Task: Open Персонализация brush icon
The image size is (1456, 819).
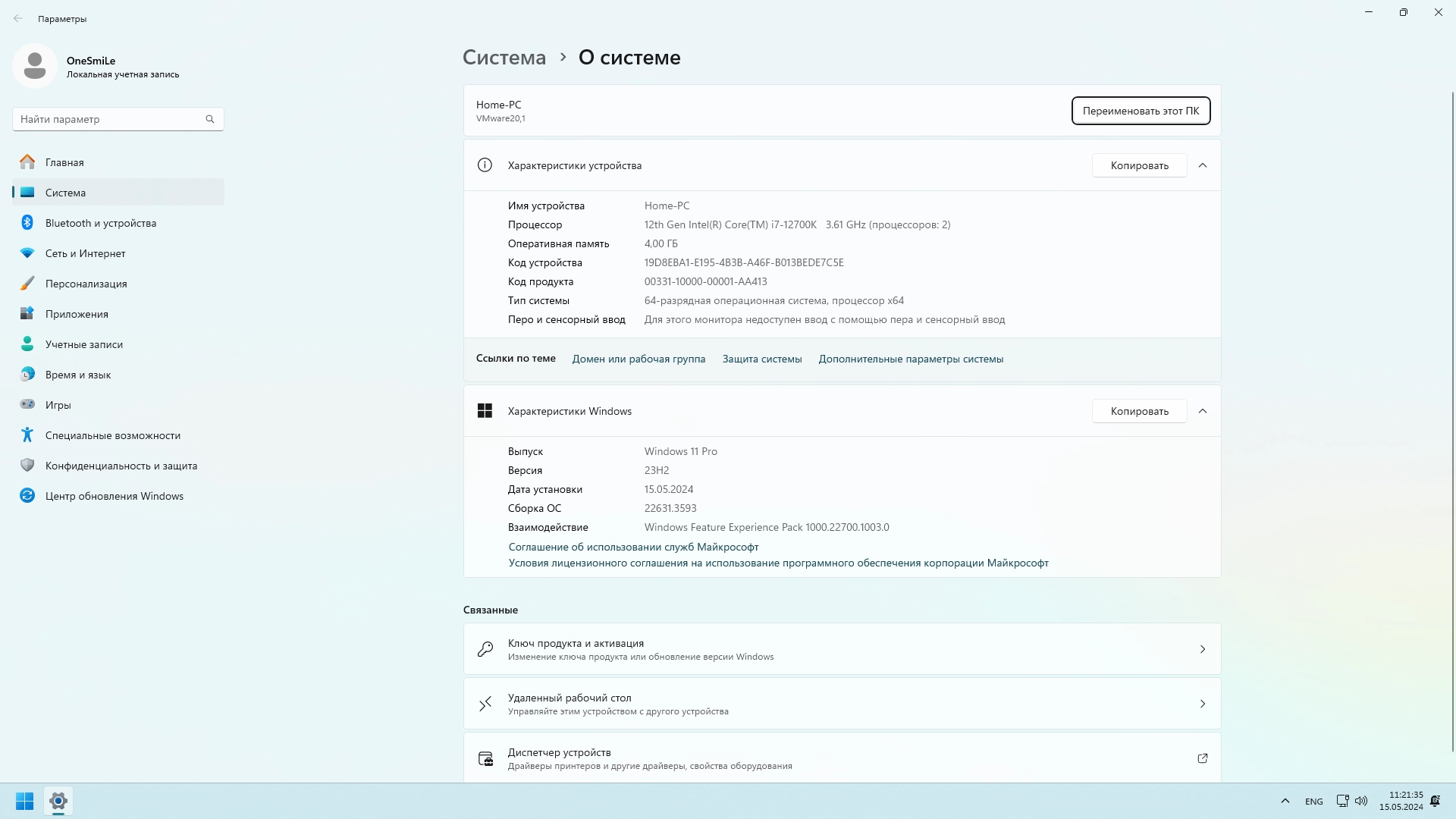Action: pyautogui.click(x=27, y=283)
